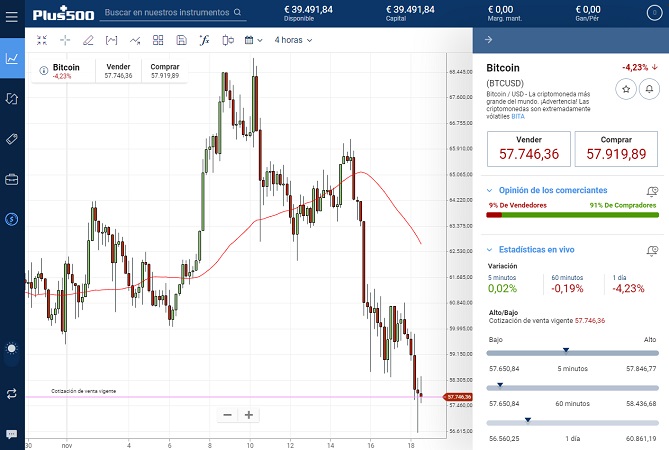
Task: Click the Gan/Pér value
Action: pos(588,9)
